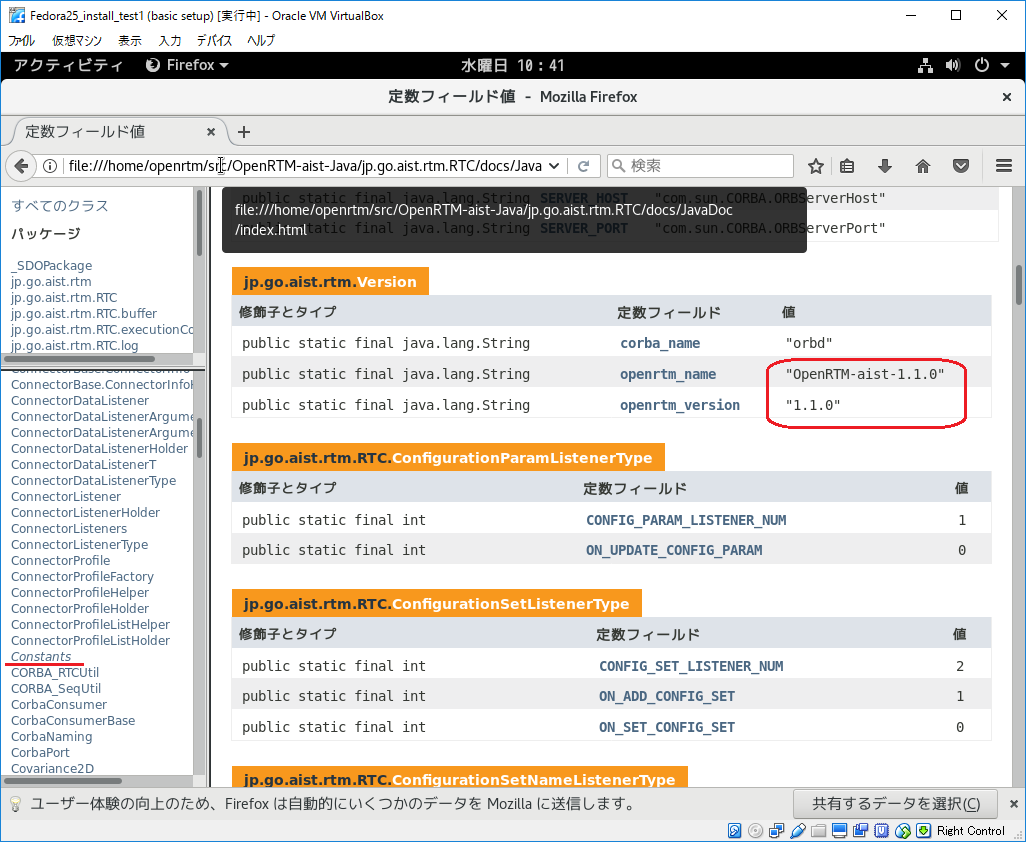Viewport: 1026px width, 842px height.
Task: Open the CONFIG_PARAM_LISTENER_NUM link
Action: (x=686, y=520)
